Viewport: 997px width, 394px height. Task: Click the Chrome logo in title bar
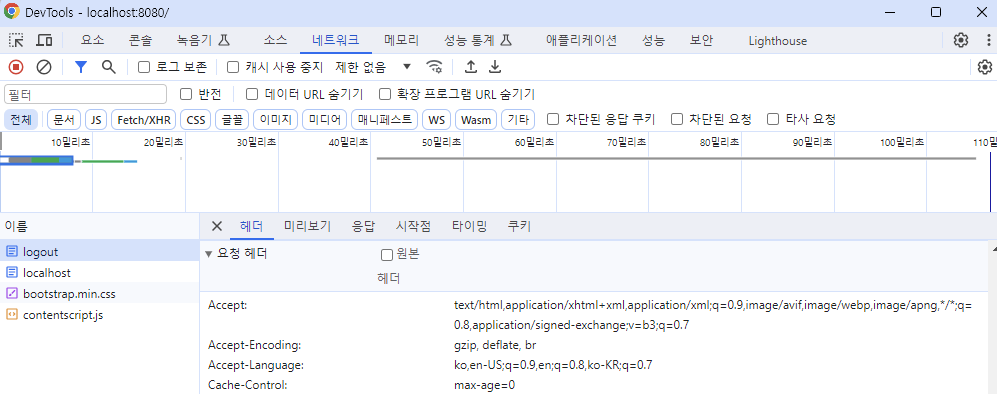coord(11,12)
